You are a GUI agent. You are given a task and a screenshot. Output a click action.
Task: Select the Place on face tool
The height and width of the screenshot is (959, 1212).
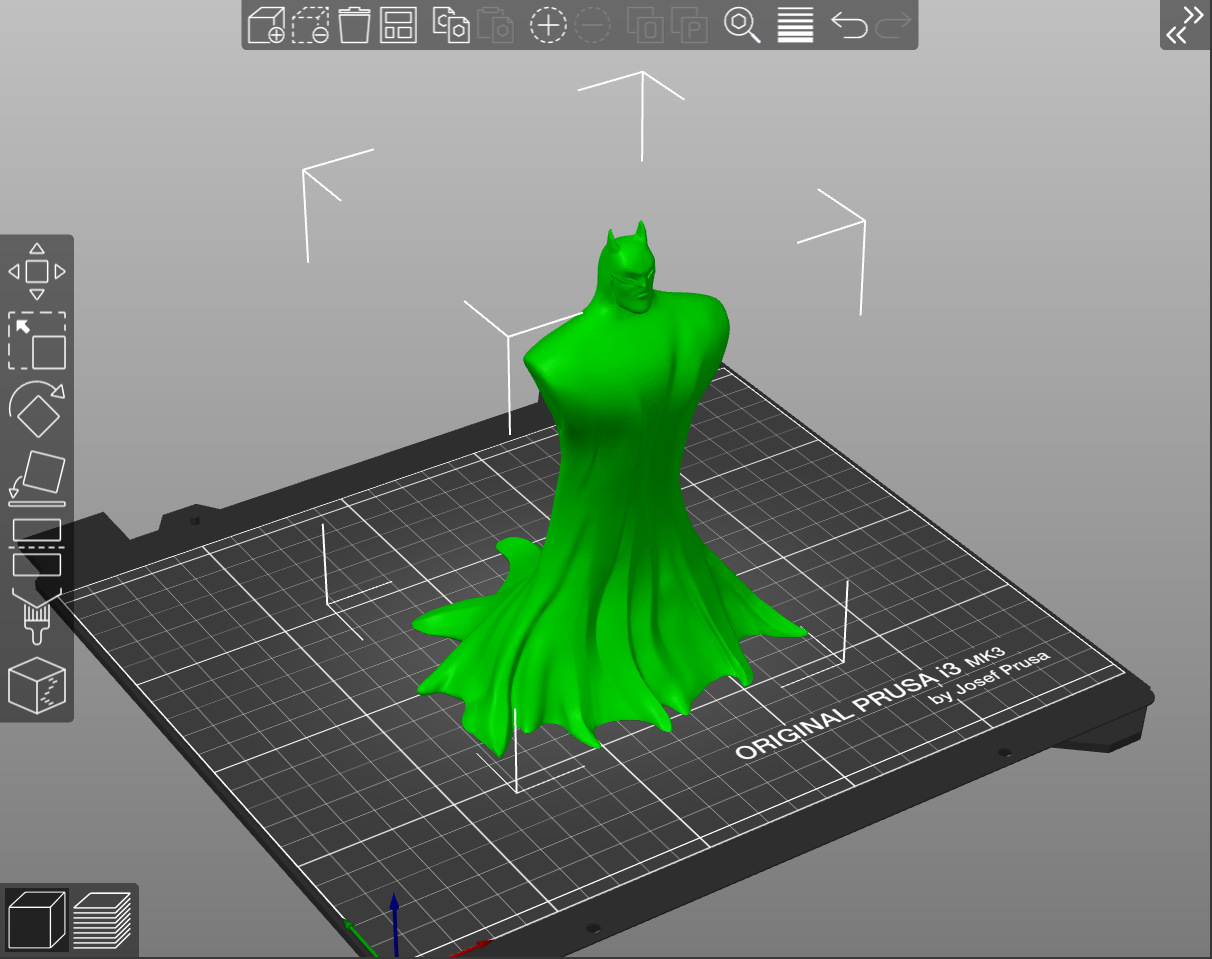pos(37,478)
